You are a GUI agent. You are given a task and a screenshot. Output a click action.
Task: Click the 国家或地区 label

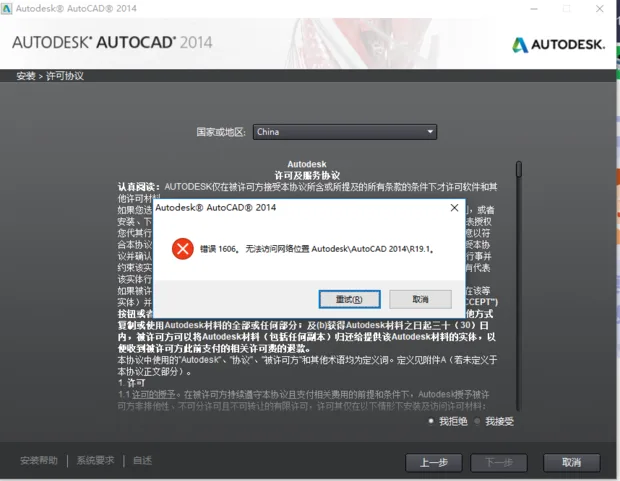coord(221,132)
